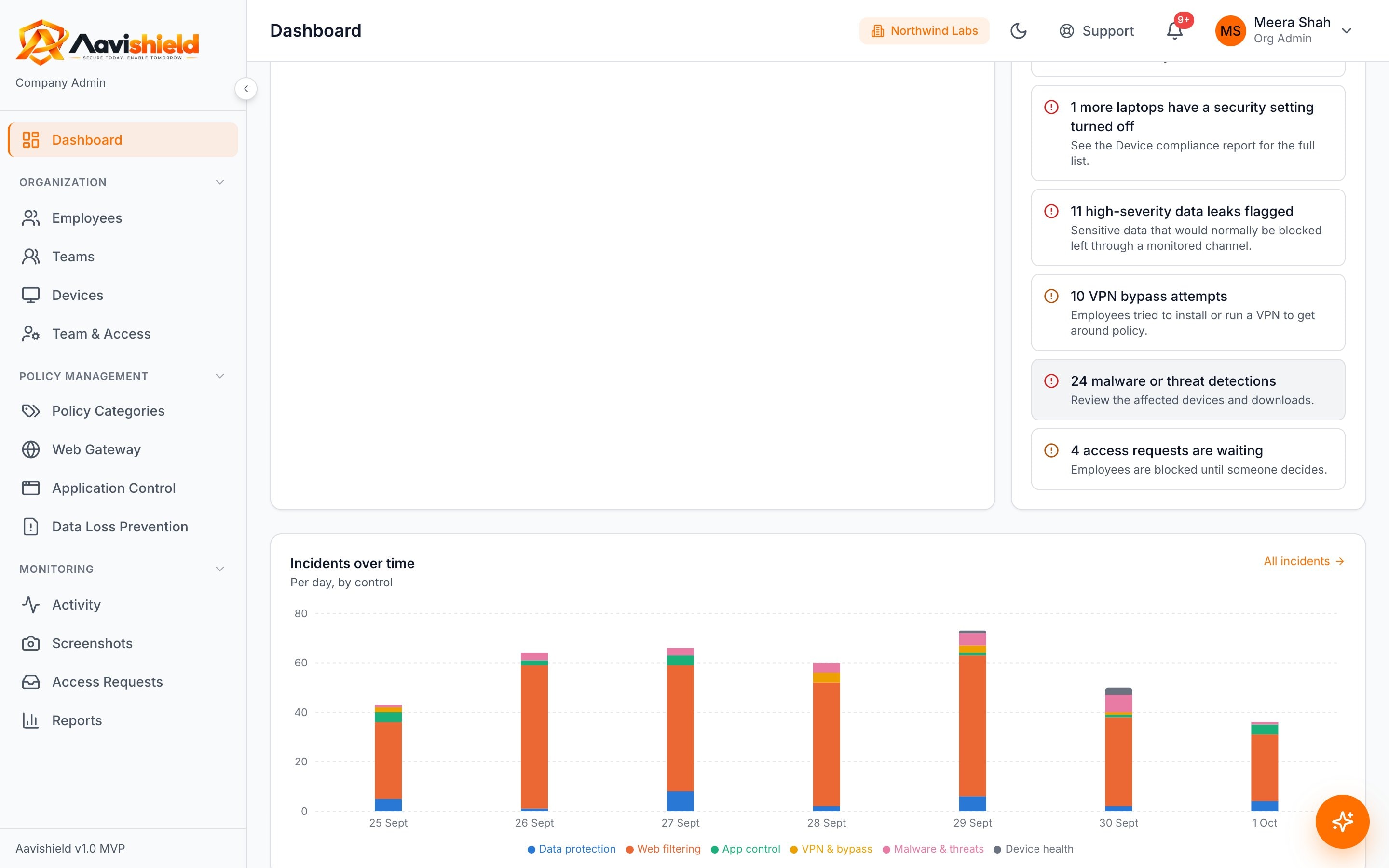Click alert icon on data leaks card
The height and width of the screenshot is (868, 1389).
[x=1051, y=211]
